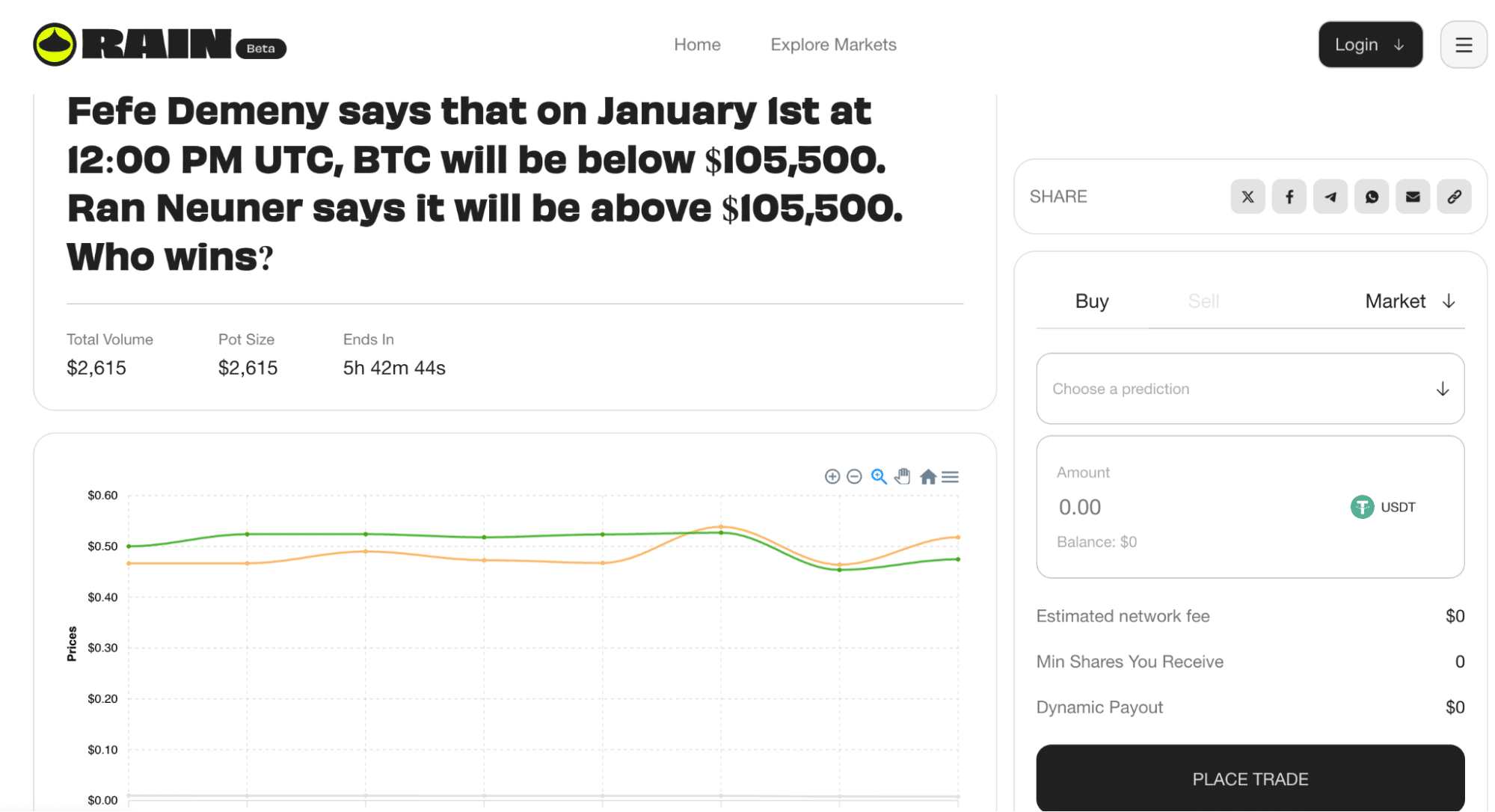The image size is (1495, 812).
Task: Navigate to Explore Markets
Action: [x=833, y=44]
